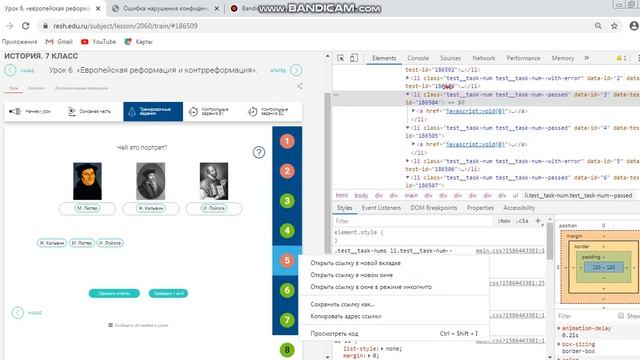Viewport: 640px width, 360px height.
Task: Click the Loyola portrait
Action: tap(214, 181)
